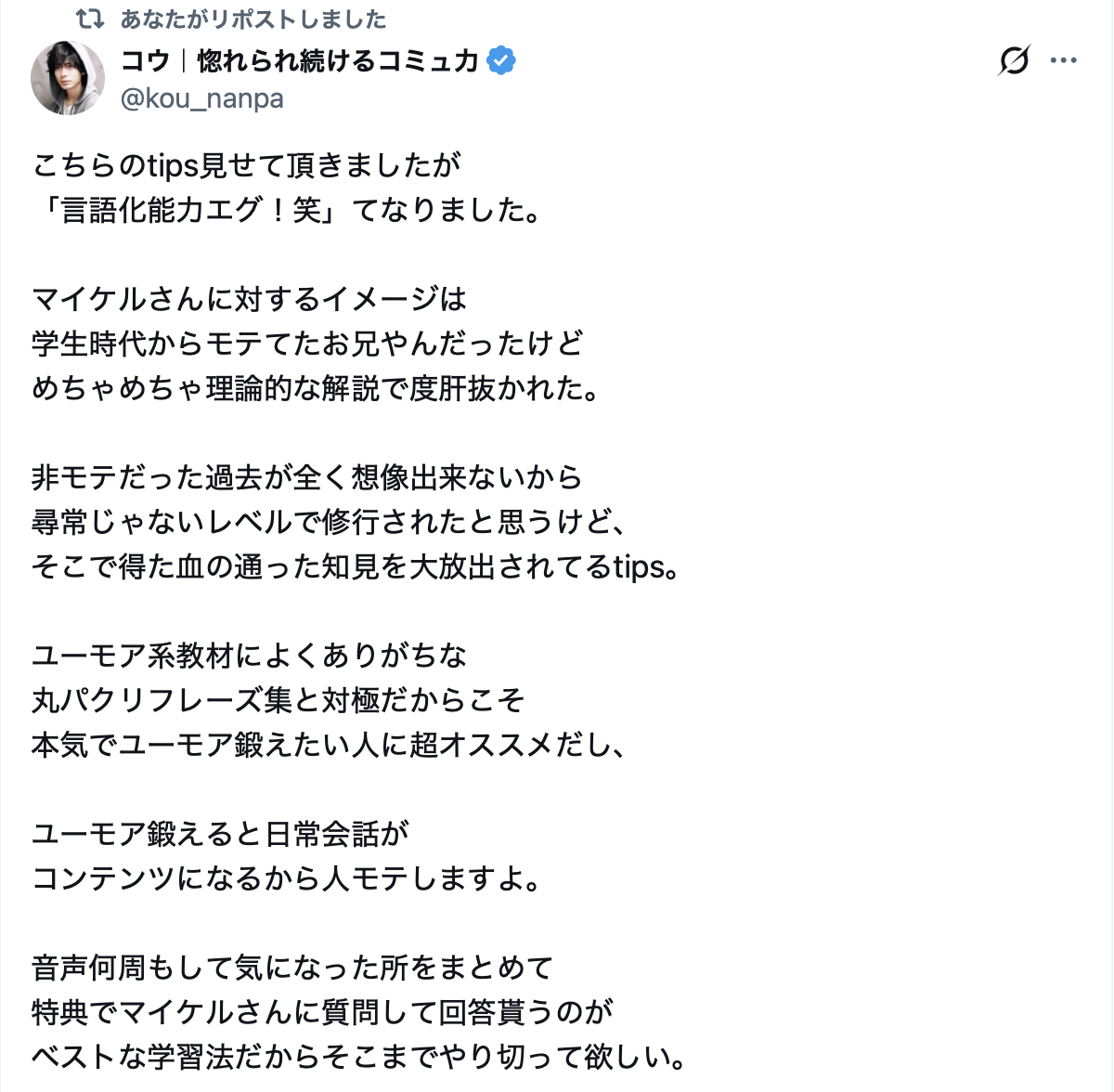Screen dimensions: 1114x1092
Task: Click the blue verified checkmark badge
Action: (x=501, y=61)
